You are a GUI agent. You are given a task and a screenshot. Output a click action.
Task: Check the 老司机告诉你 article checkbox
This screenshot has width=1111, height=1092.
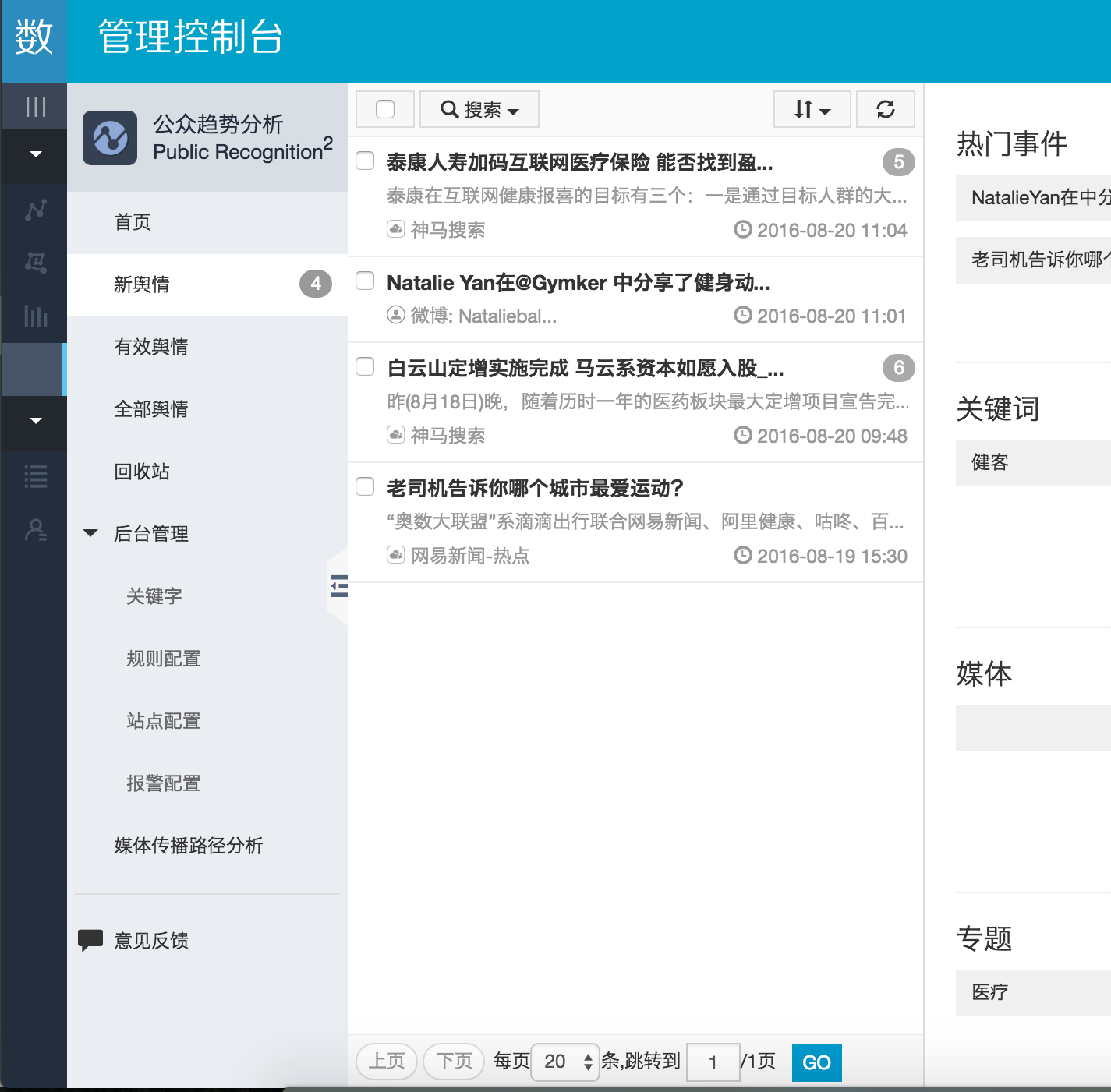click(x=365, y=486)
